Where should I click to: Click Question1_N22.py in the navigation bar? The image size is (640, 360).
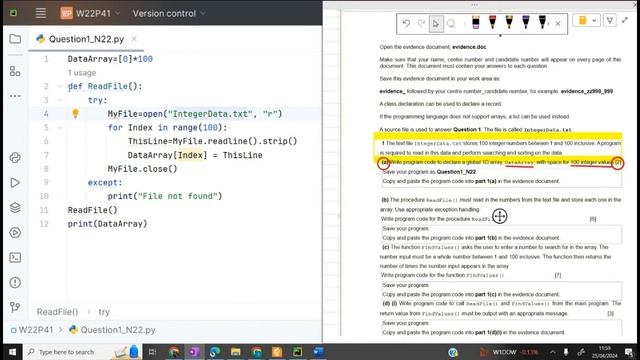(112, 330)
